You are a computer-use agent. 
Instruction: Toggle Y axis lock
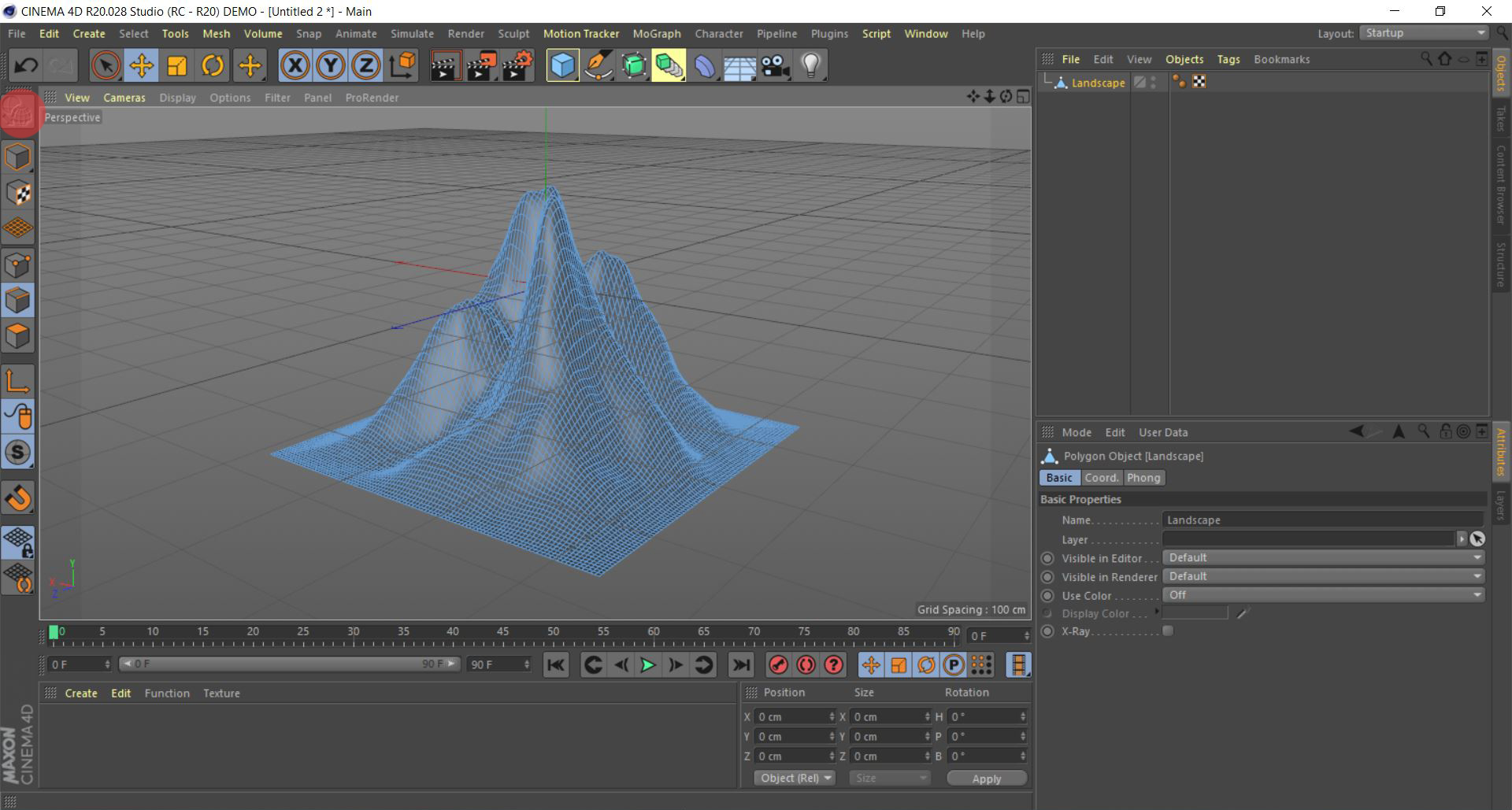pyautogui.click(x=331, y=65)
